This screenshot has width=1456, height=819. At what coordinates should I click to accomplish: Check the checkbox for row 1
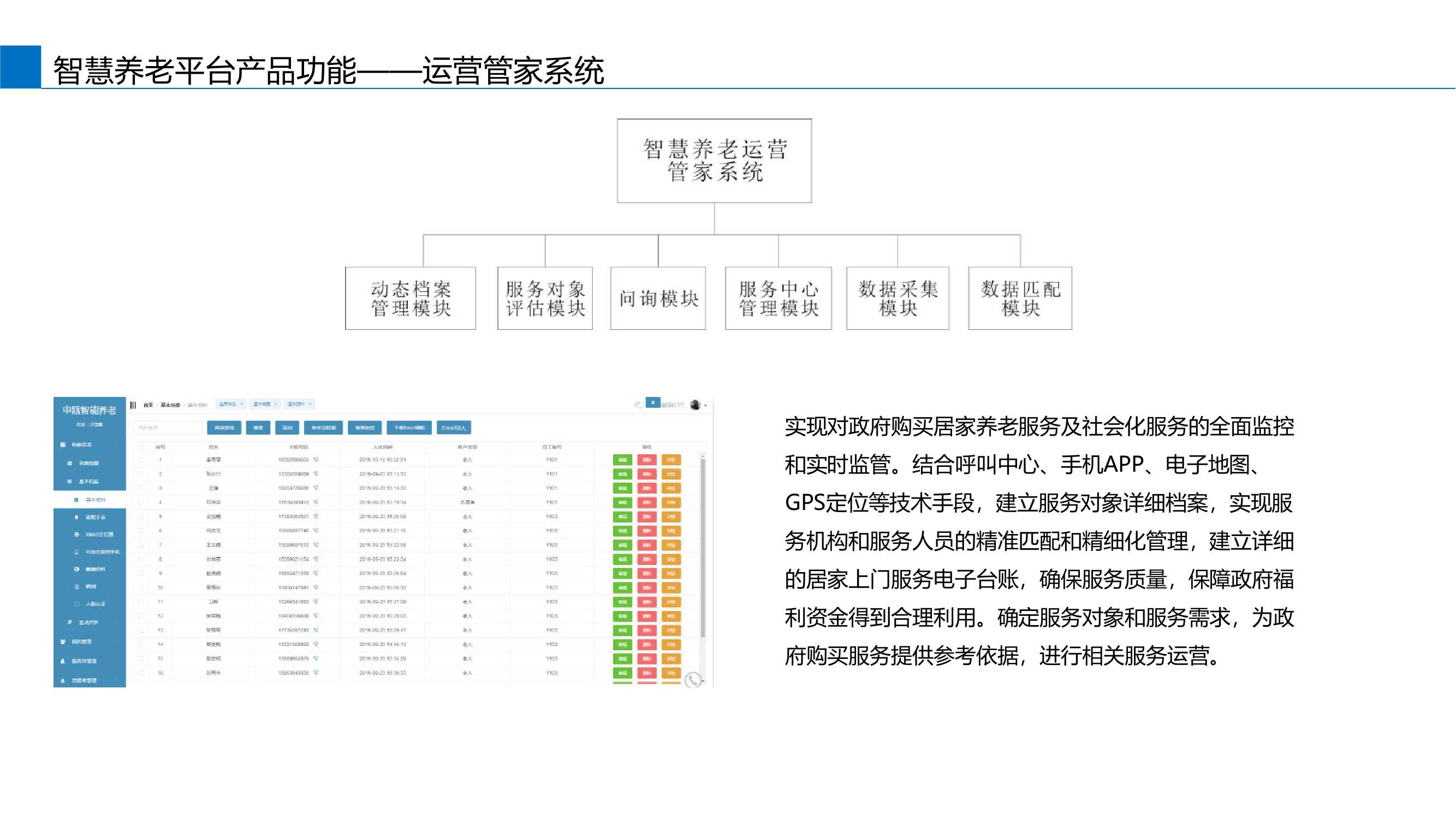coord(141,460)
